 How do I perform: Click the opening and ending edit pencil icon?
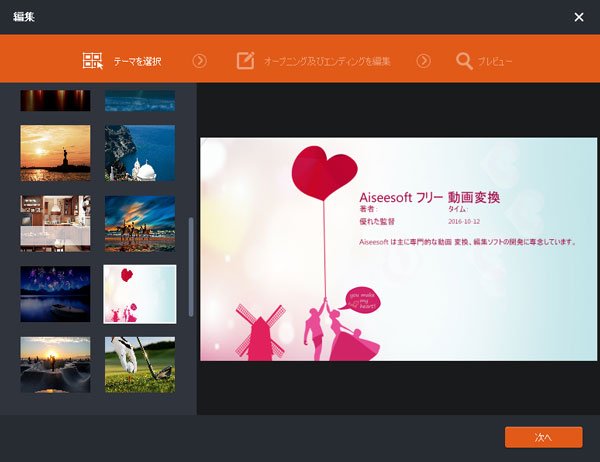pos(245,61)
